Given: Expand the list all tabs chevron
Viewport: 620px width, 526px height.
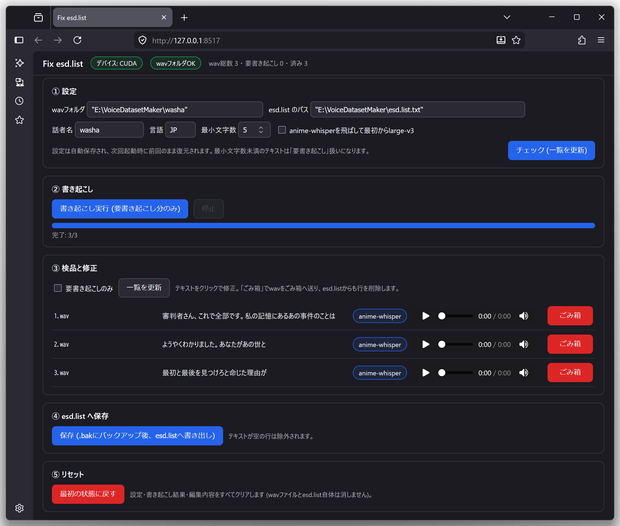Looking at the screenshot, I should tap(507, 17).
